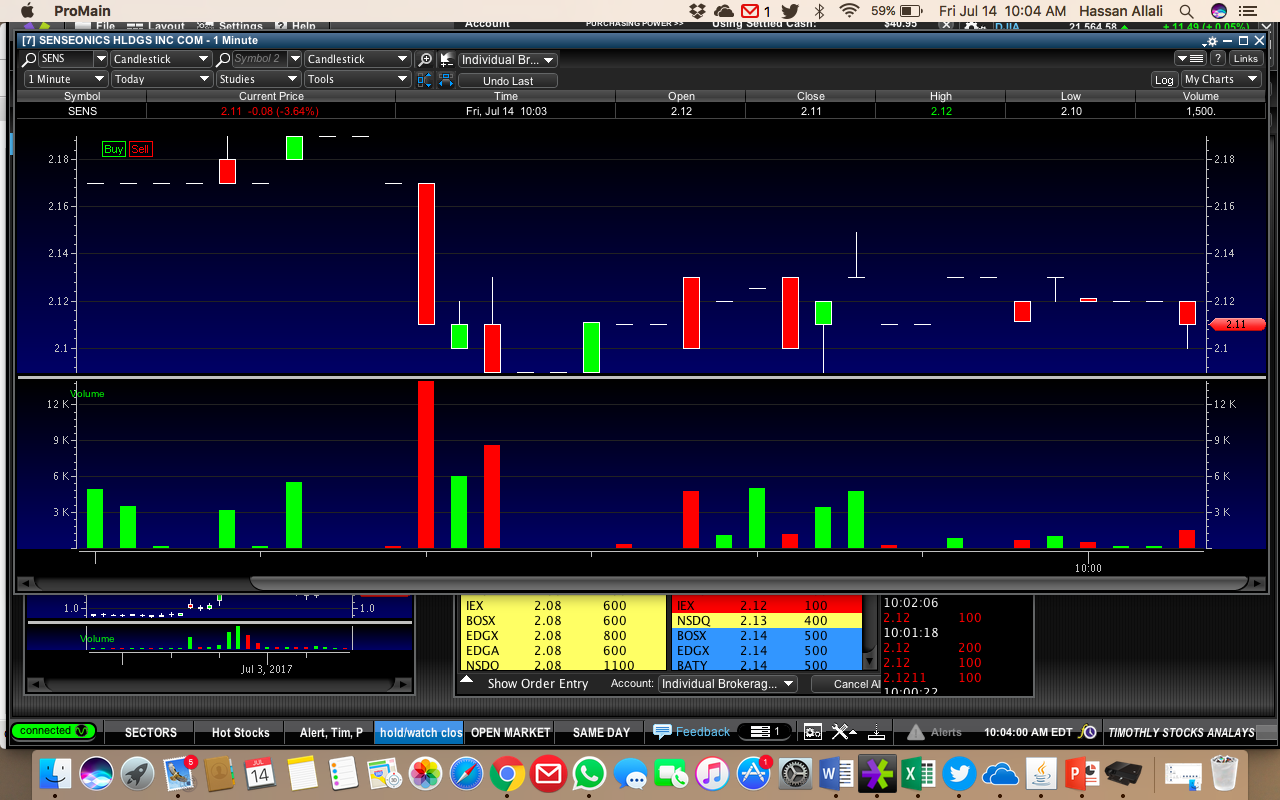Open the Individual Br... account dropdown in toolbar
Image resolution: width=1280 pixels, height=800 pixels.
(x=508, y=60)
